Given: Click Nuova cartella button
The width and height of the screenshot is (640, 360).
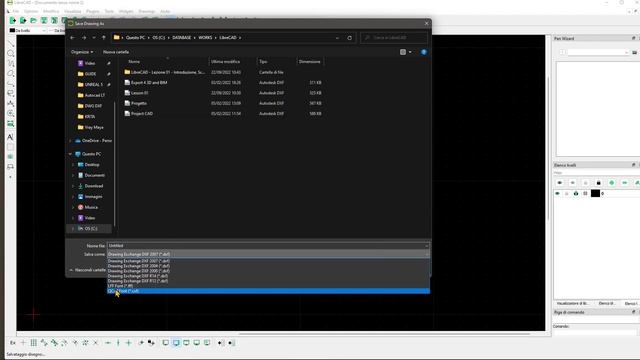Looking at the screenshot, I should [116, 52].
